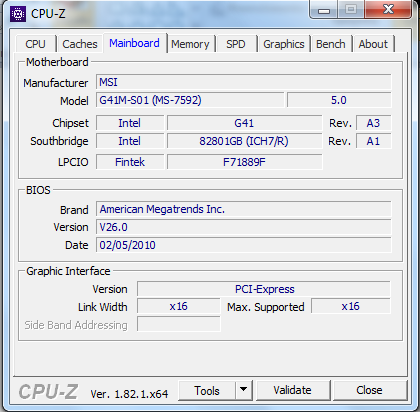Switch to the CPU tab

pyautogui.click(x=35, y=44)
